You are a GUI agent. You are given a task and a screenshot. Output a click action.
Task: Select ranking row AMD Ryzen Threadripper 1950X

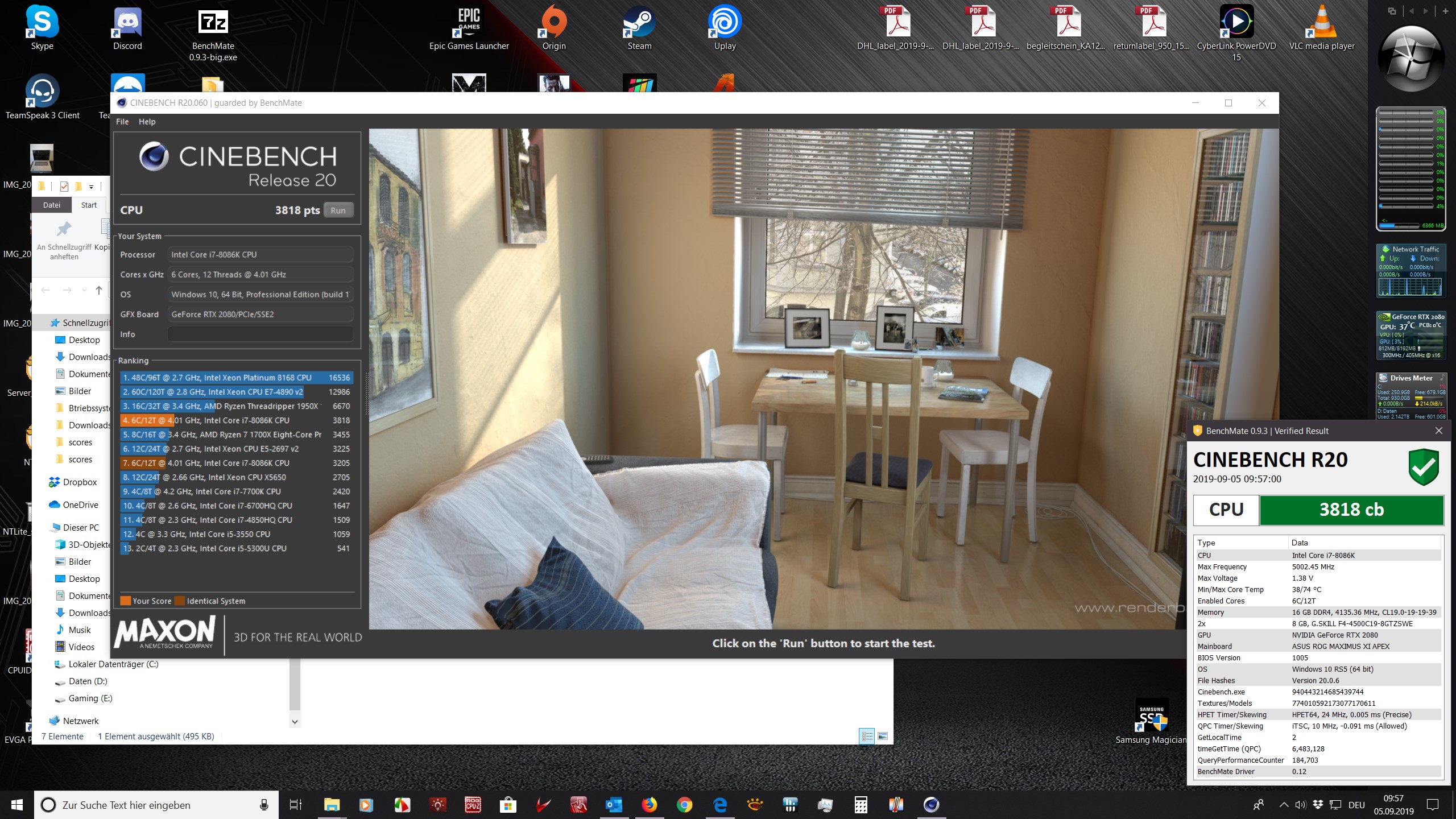click(x=237, y=406)
